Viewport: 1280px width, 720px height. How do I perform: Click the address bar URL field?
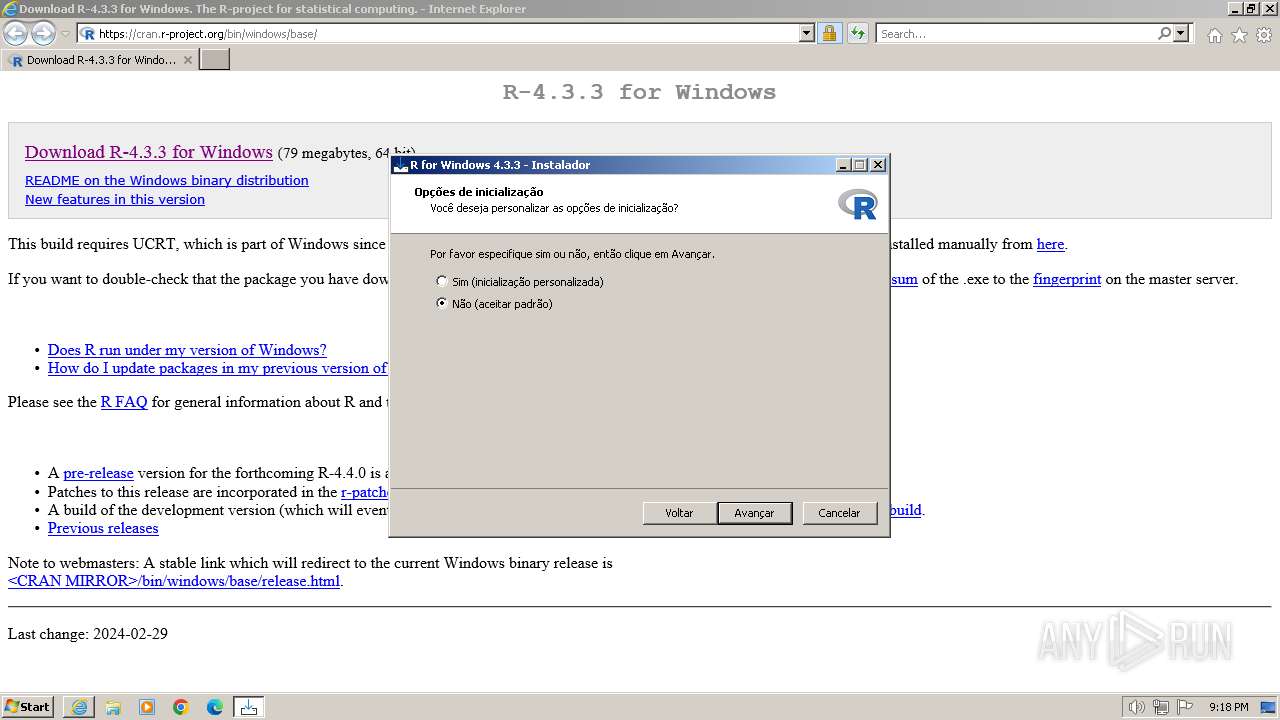pyautogui.click(x=447, y=34)
